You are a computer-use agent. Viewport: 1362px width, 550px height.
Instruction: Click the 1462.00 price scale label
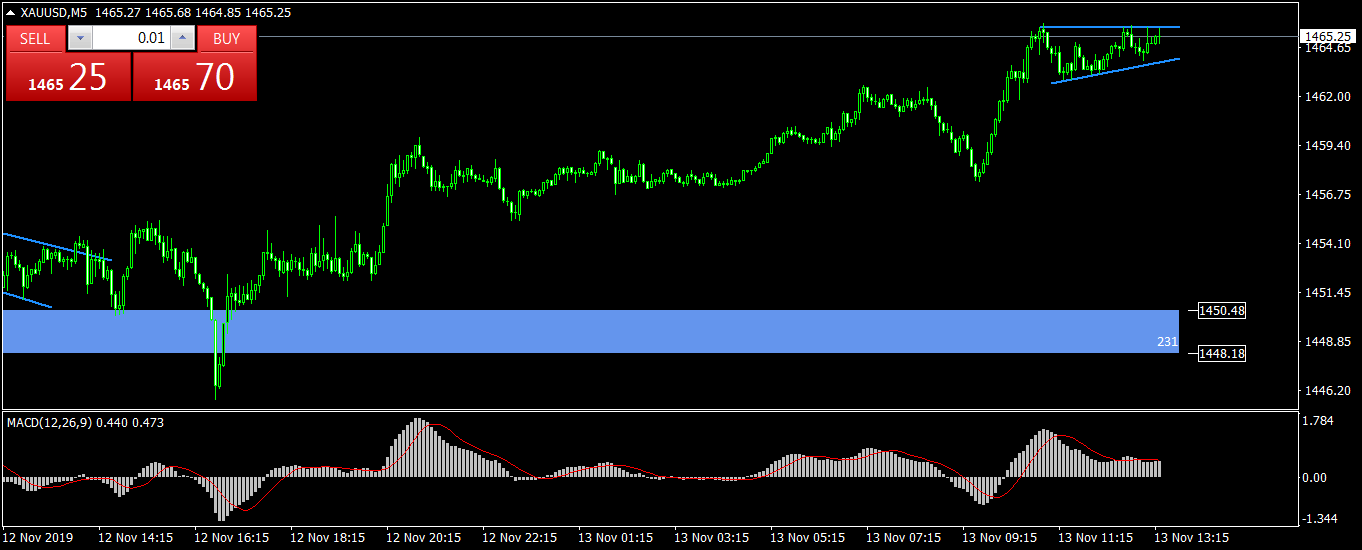point(1326,97)
